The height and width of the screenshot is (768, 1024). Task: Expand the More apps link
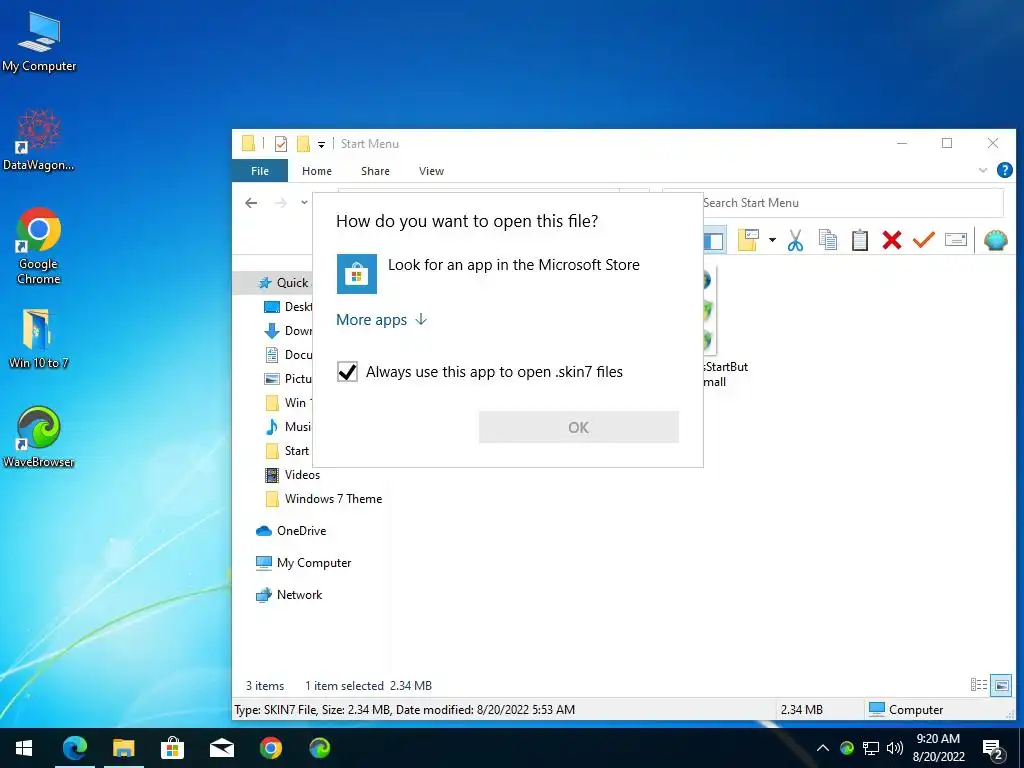[x=381, y=319]
